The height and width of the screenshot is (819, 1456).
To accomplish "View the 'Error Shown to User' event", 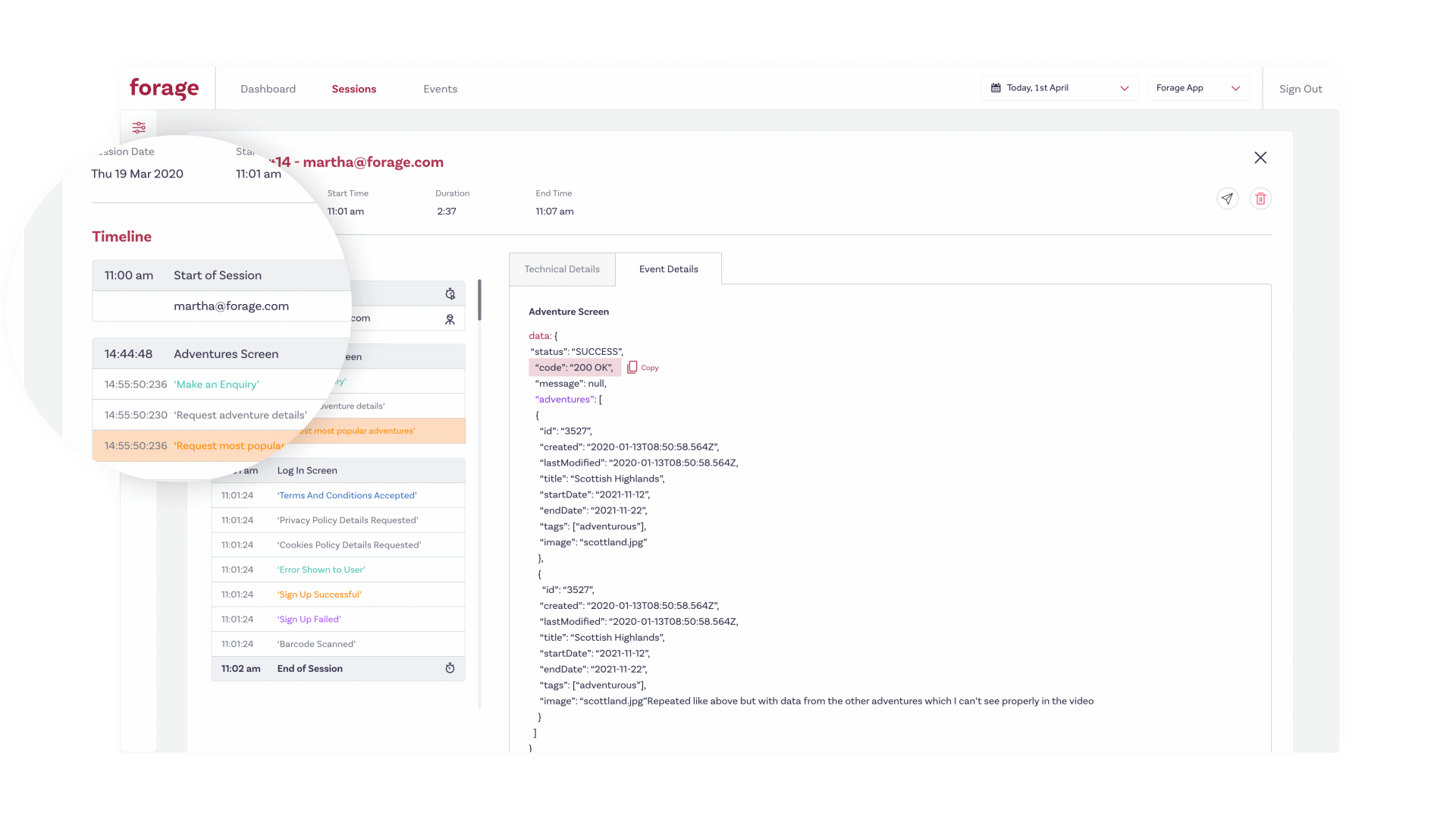I will (x=321, y=570).
